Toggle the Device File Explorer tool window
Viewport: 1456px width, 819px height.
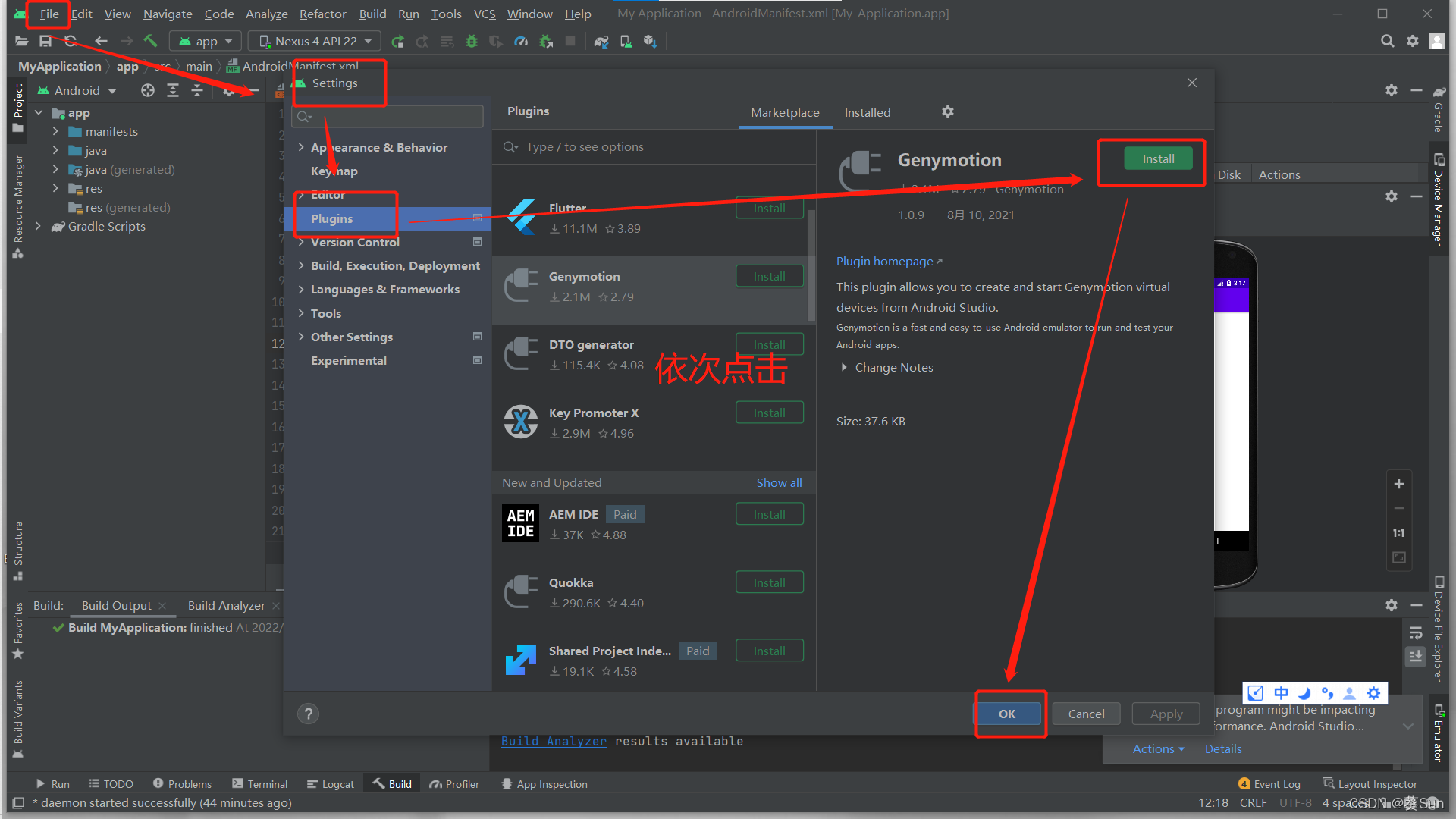[1439, 629]
